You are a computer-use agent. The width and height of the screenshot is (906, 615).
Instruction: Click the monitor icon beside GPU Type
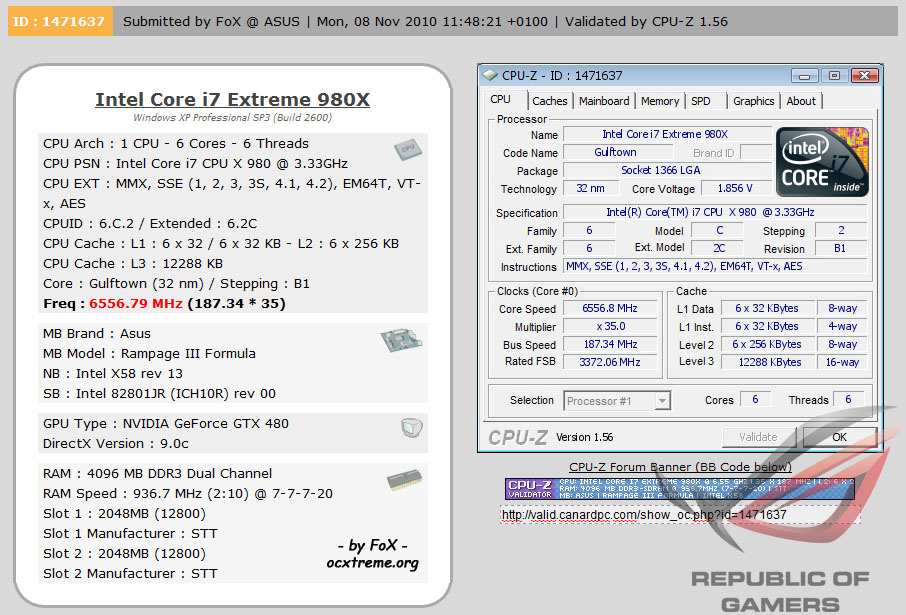tap(411, 428)
